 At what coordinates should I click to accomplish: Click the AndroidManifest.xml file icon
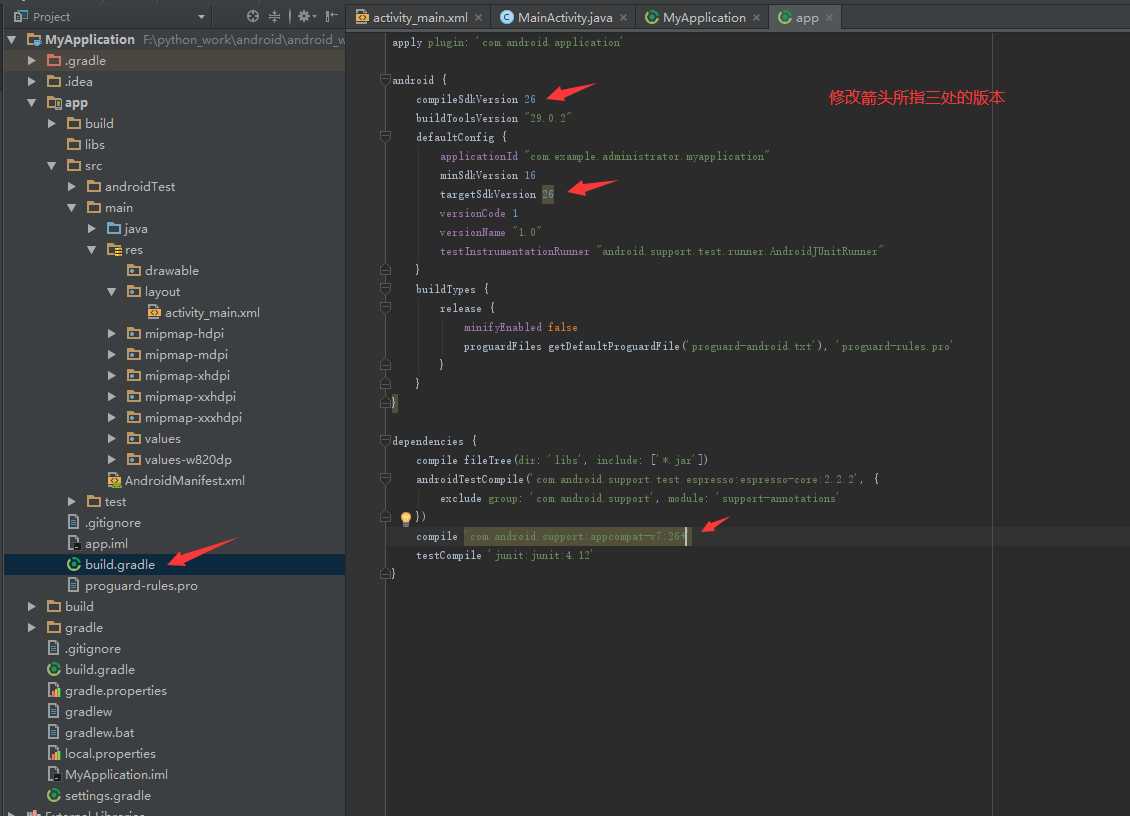point(114,480)
